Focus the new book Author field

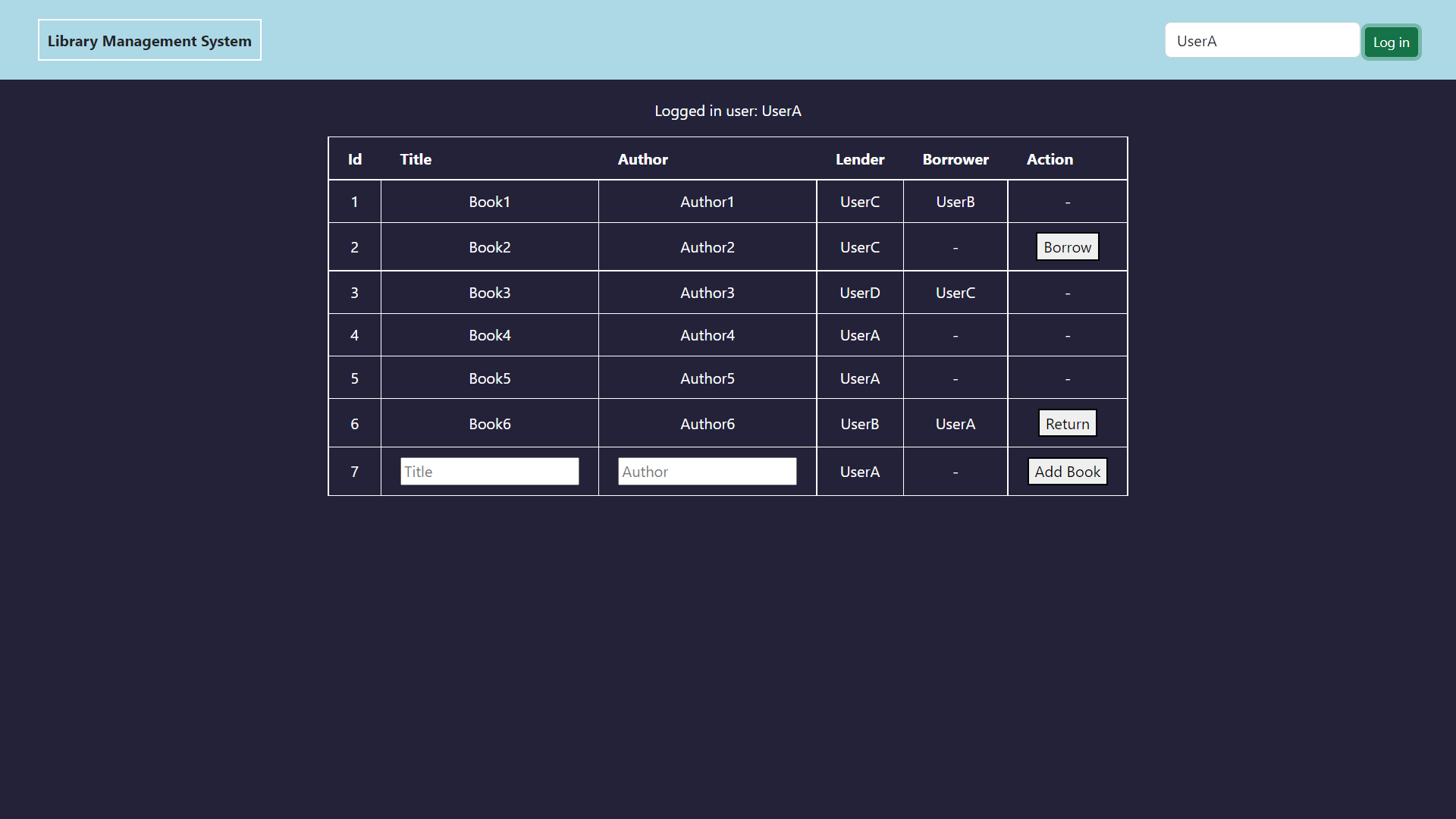707,472
